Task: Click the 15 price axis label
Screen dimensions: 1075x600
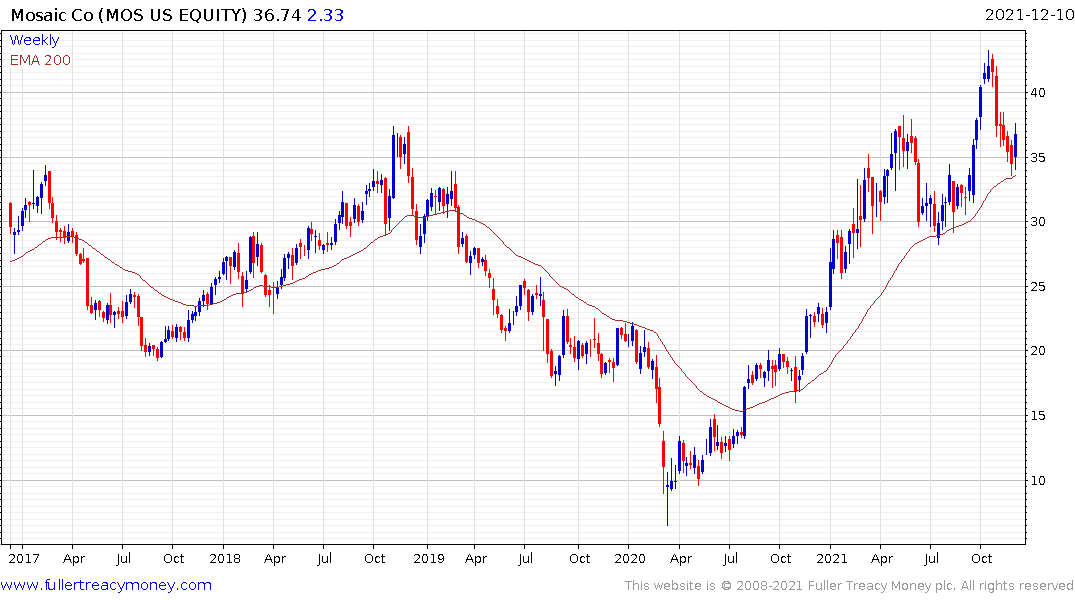Action: coord(1038,416)
